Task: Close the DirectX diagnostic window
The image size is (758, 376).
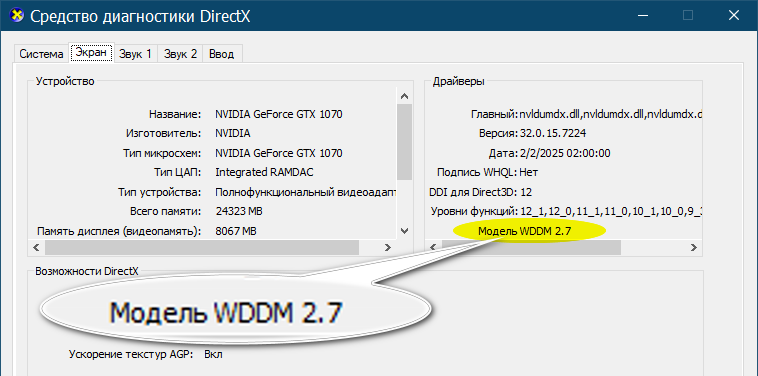Action: pyautogui.click(x=733, y=15)
